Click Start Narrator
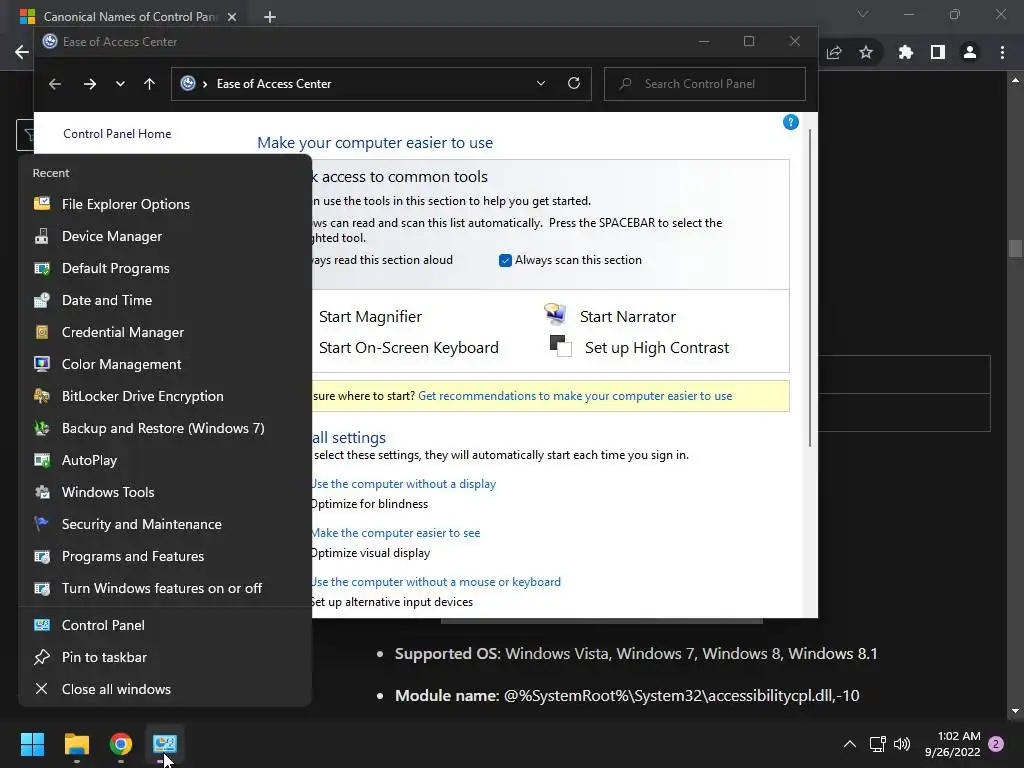The height and width of the screenshot is (768, 1024). (628, 317)
